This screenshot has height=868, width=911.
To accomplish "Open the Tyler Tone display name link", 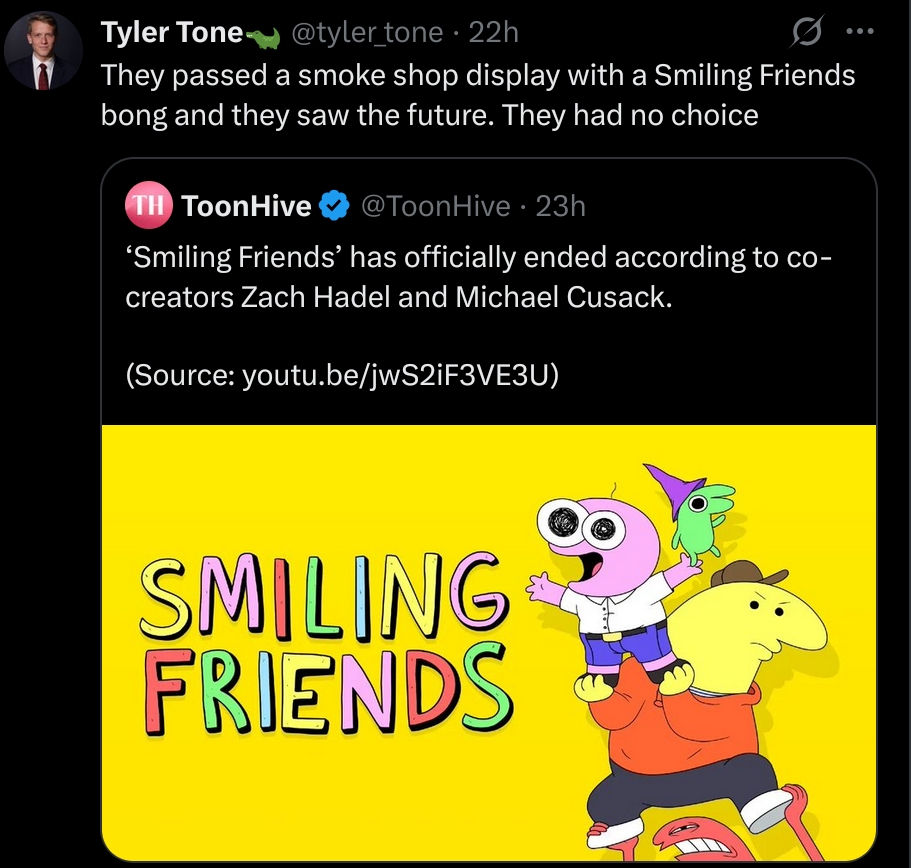I will pos(171,33).
